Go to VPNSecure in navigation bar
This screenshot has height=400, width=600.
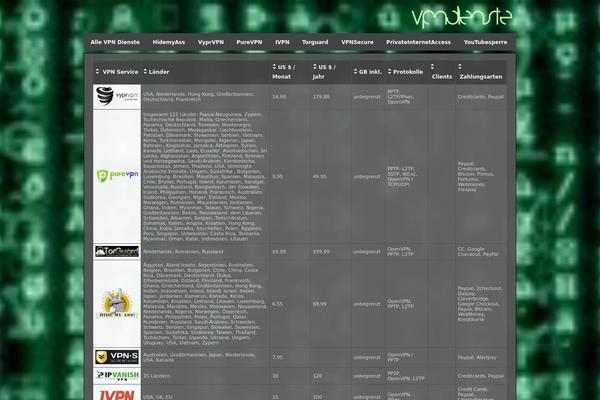point(357,42)
